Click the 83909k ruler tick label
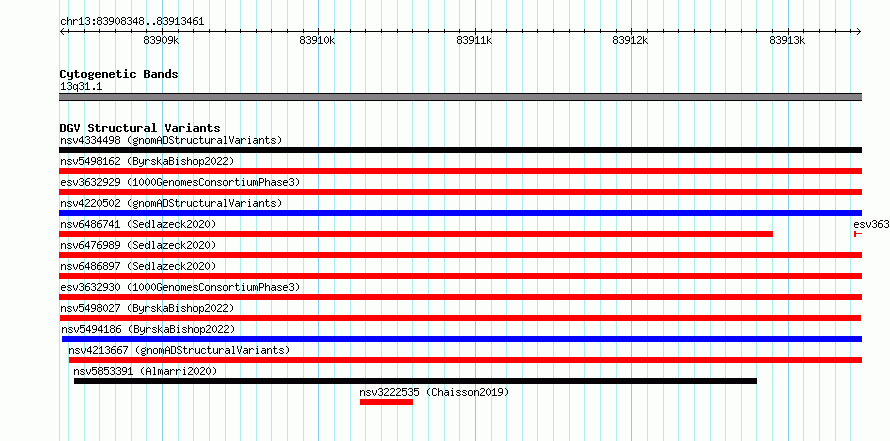Image resolution: width=890 pixels, height=441 pixels. tap(162, 41)
